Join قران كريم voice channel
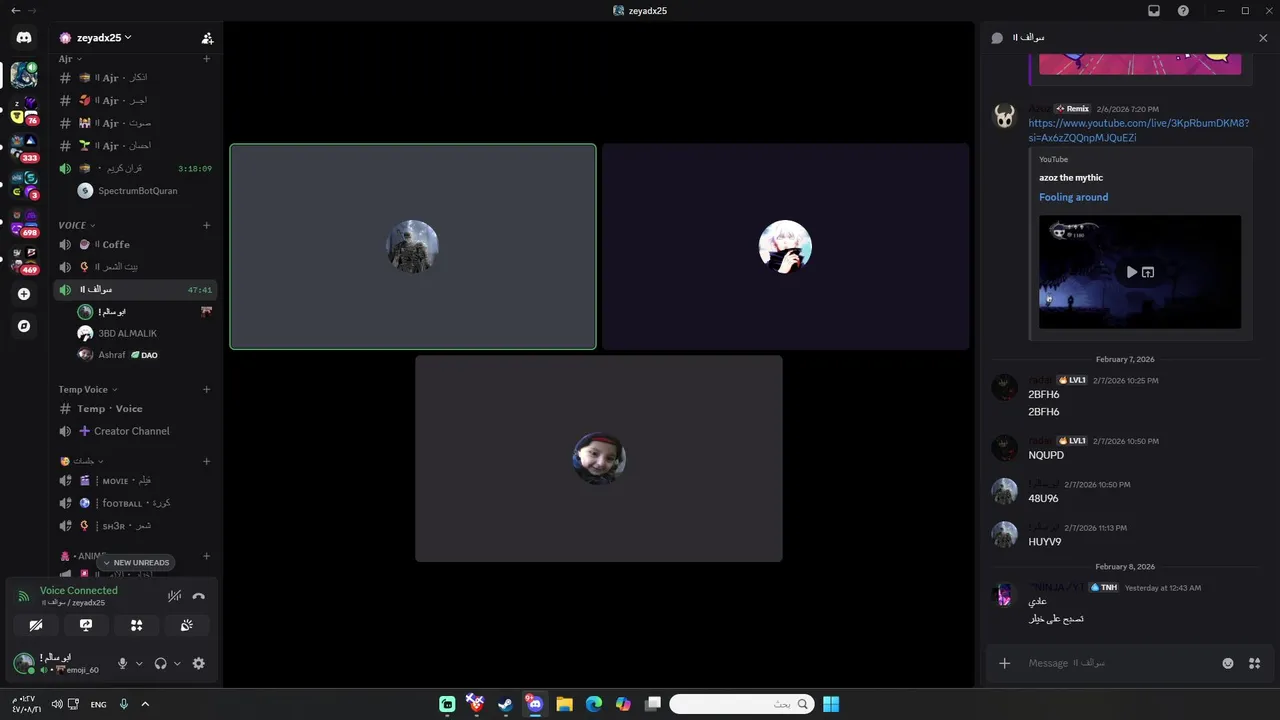1280x720 pixels. pyautogui.click(x=135, y=168)
